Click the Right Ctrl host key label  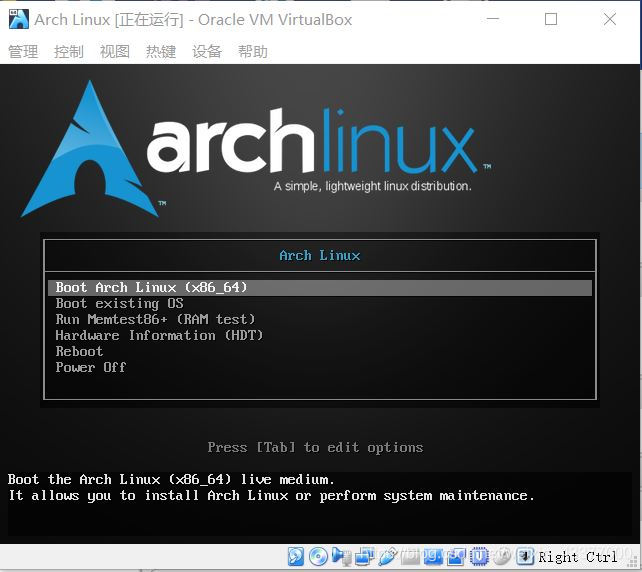(578, 557)
